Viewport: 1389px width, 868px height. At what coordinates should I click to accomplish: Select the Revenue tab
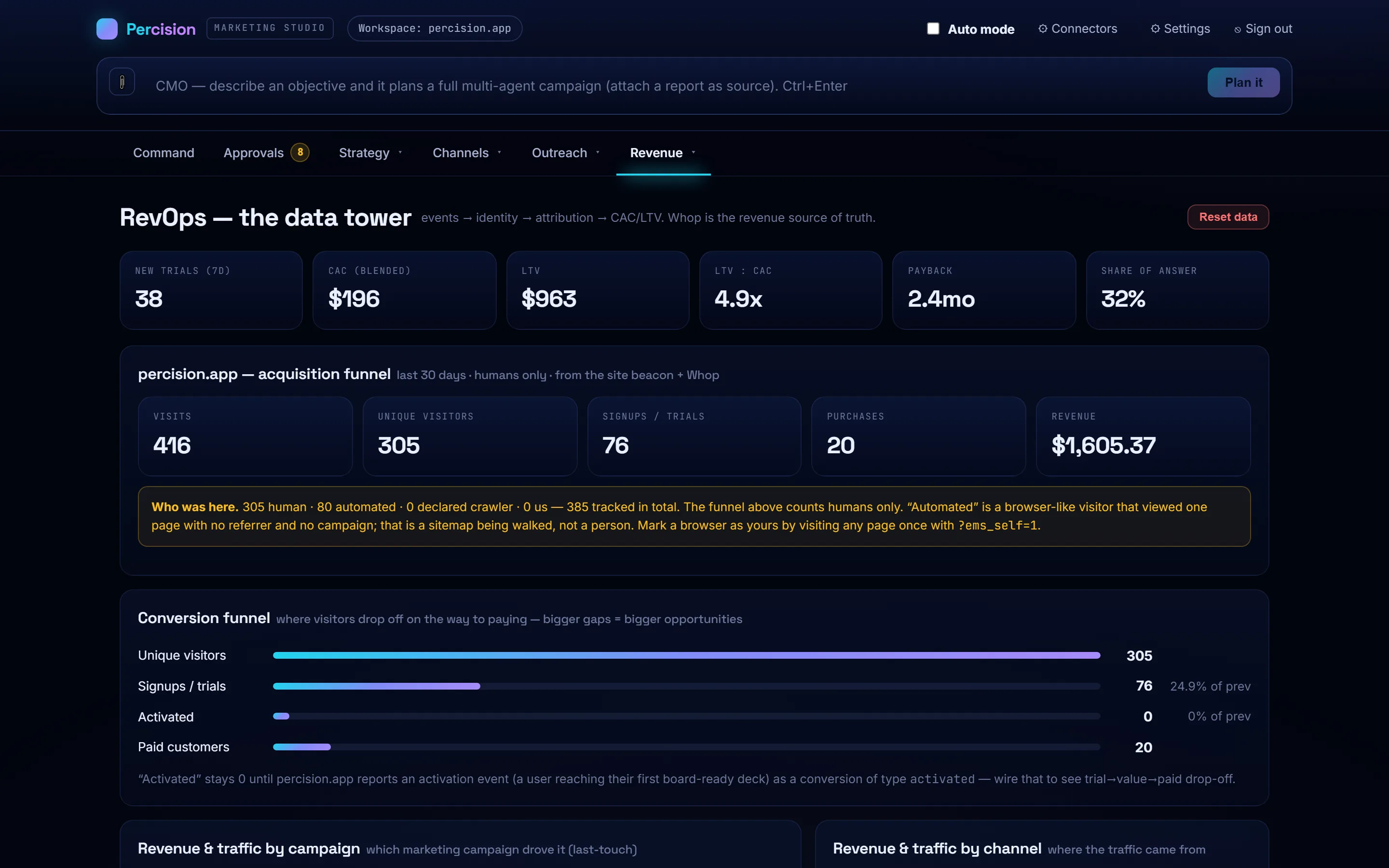tap(663, 153)
